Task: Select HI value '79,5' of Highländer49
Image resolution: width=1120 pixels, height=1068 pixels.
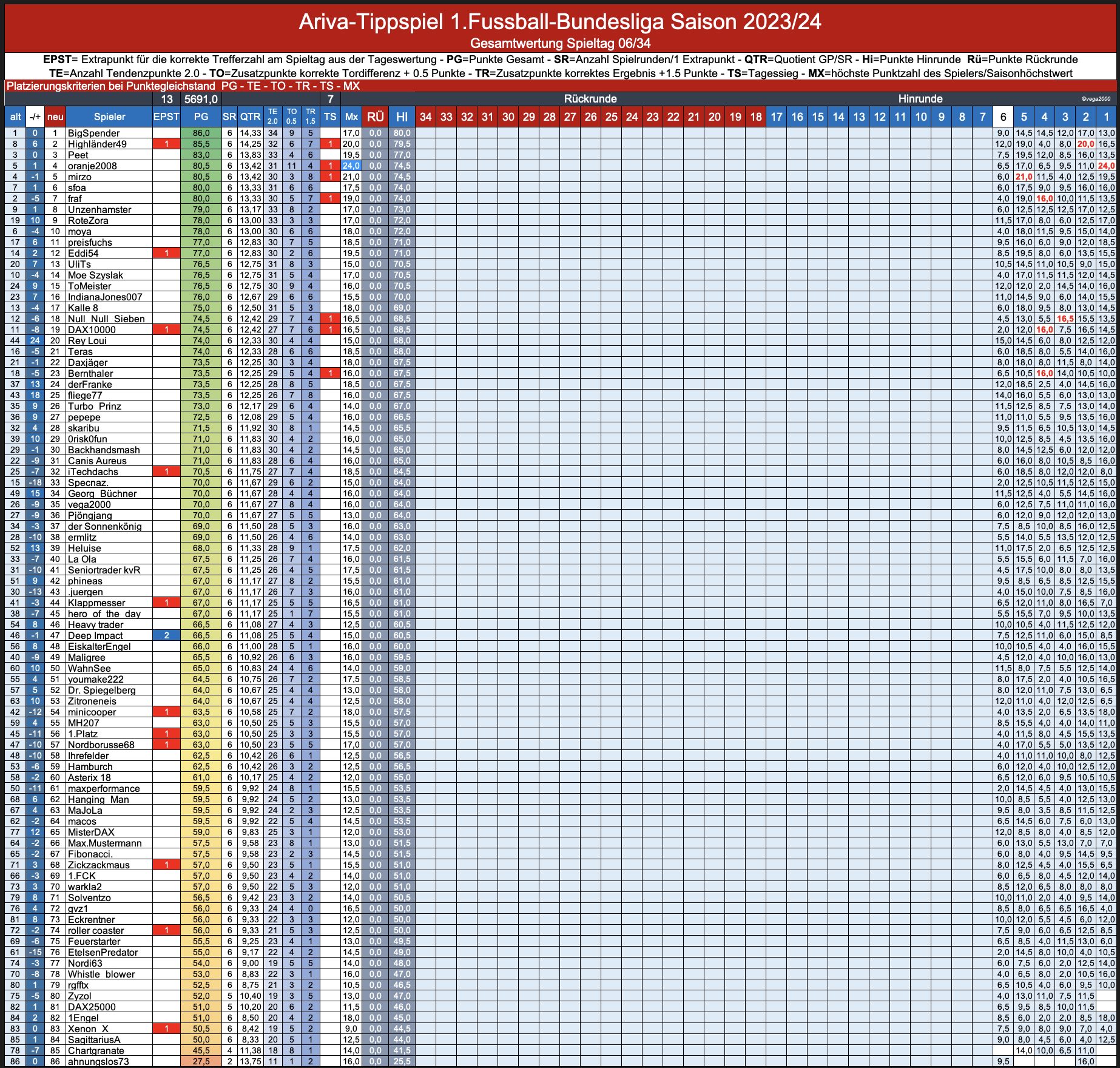Action: point(402,144)
